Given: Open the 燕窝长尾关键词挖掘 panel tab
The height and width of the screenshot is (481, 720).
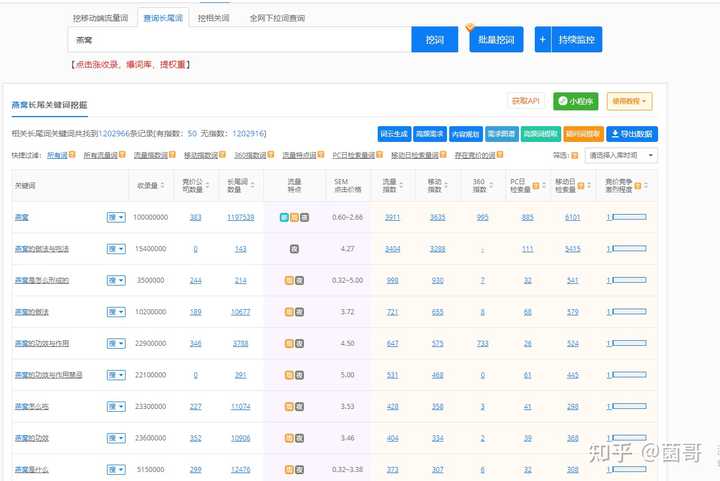Looking at the screenshot, I should click(x=49, y=105).
